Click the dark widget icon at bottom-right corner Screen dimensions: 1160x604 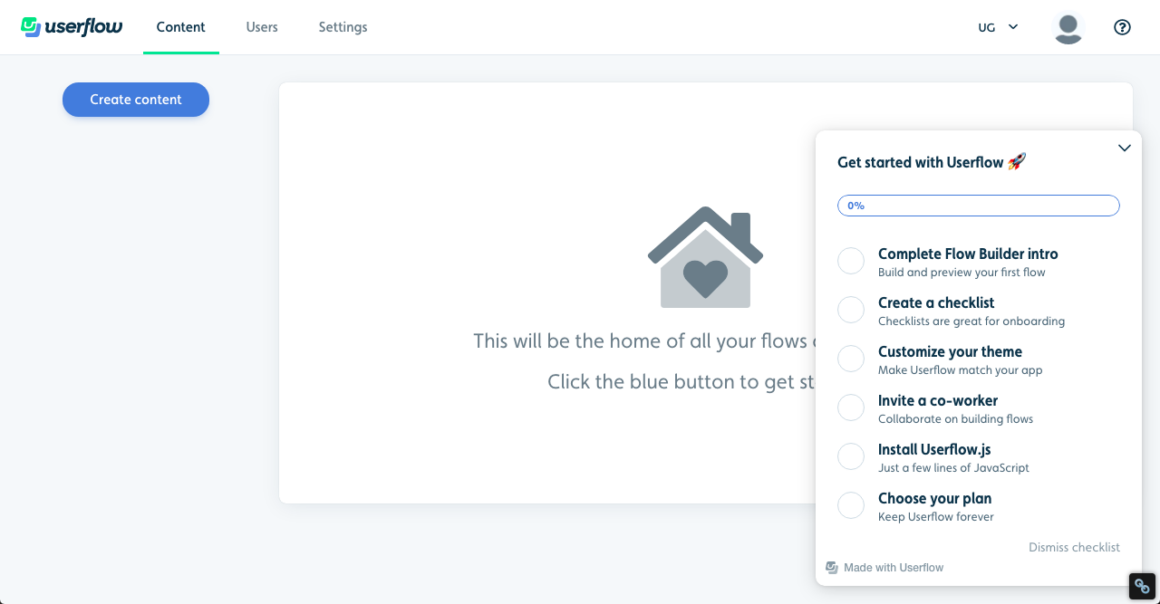pyautogui.click(x=1142, y=587)
